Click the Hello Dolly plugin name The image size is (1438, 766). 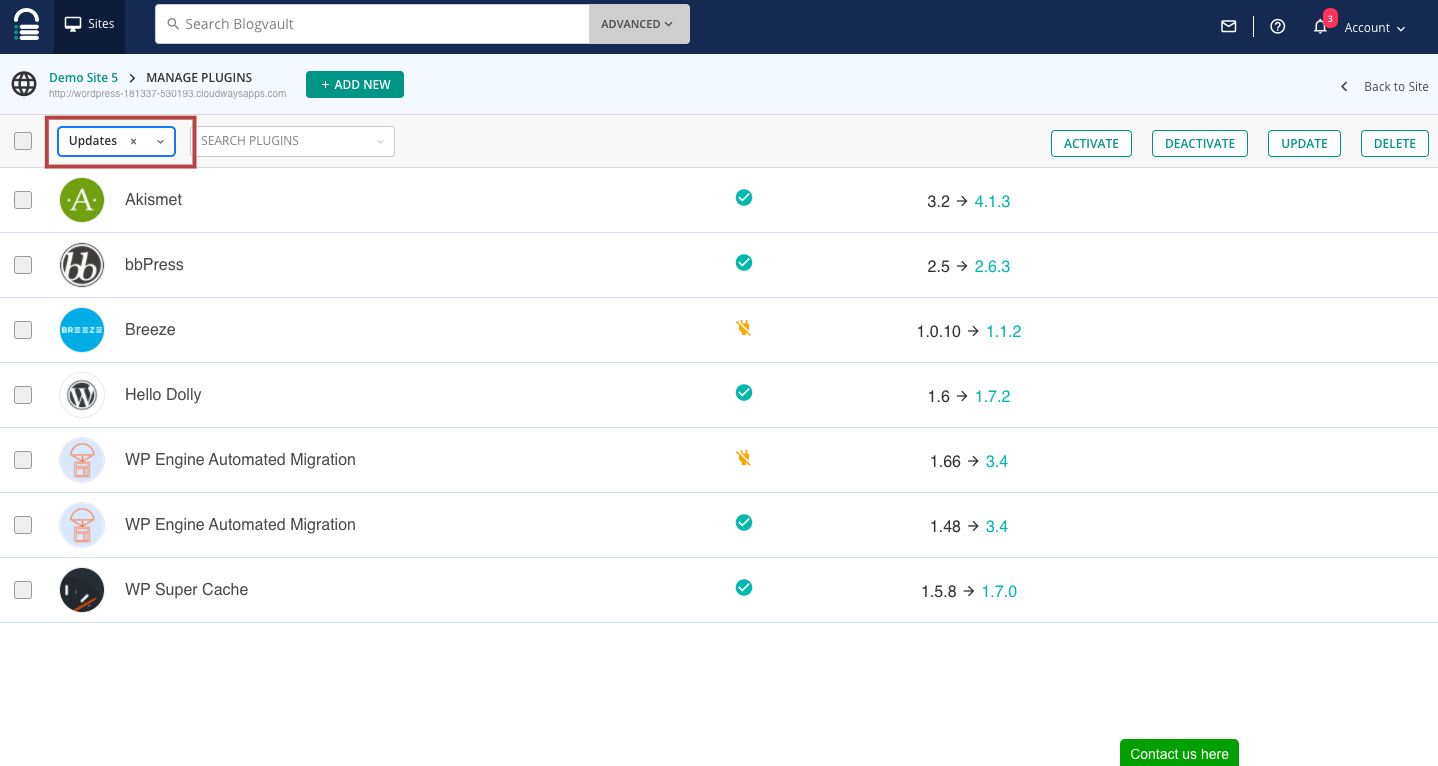point(163,394)
